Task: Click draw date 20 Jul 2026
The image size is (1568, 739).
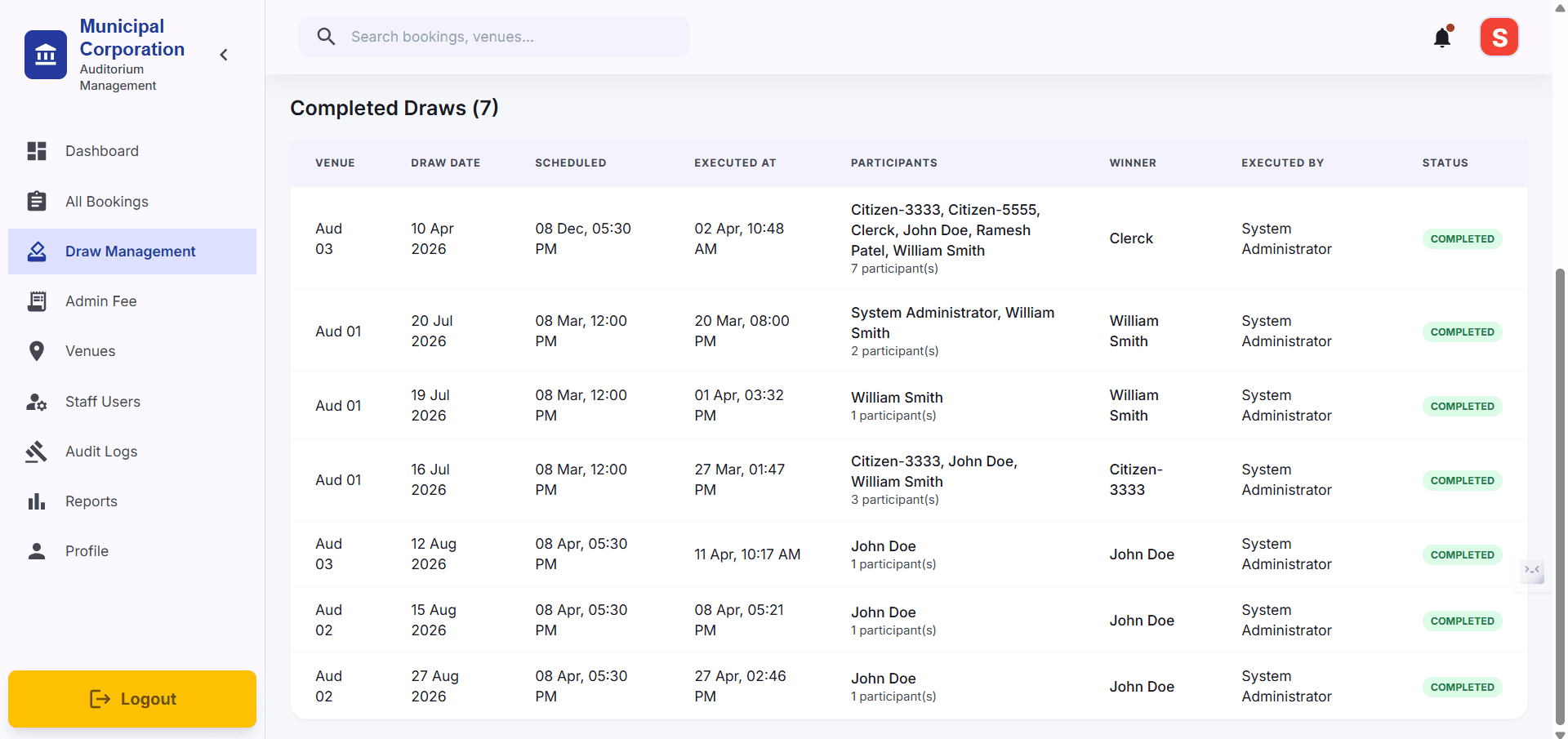Action: (x=432, y=332)
